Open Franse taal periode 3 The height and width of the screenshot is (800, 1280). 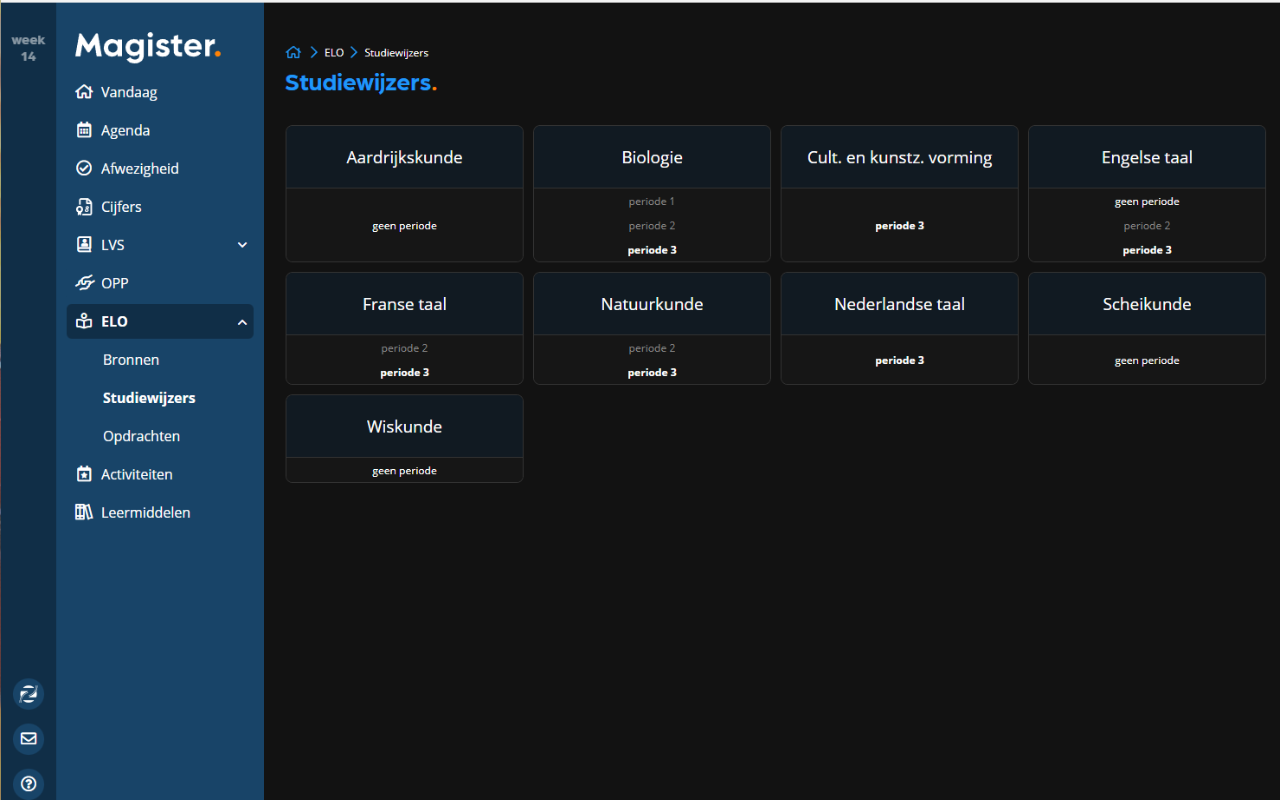404,373
